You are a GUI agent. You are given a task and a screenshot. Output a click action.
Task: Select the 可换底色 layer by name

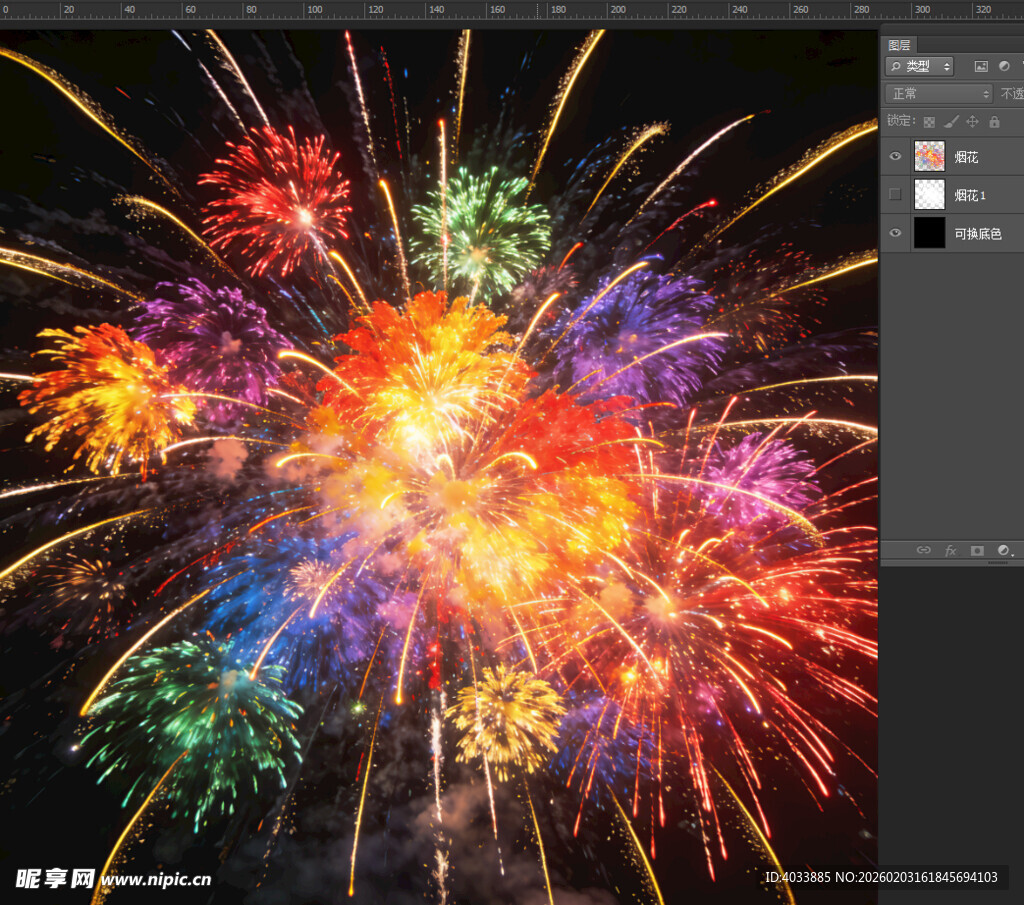click(x=977, y=233)
